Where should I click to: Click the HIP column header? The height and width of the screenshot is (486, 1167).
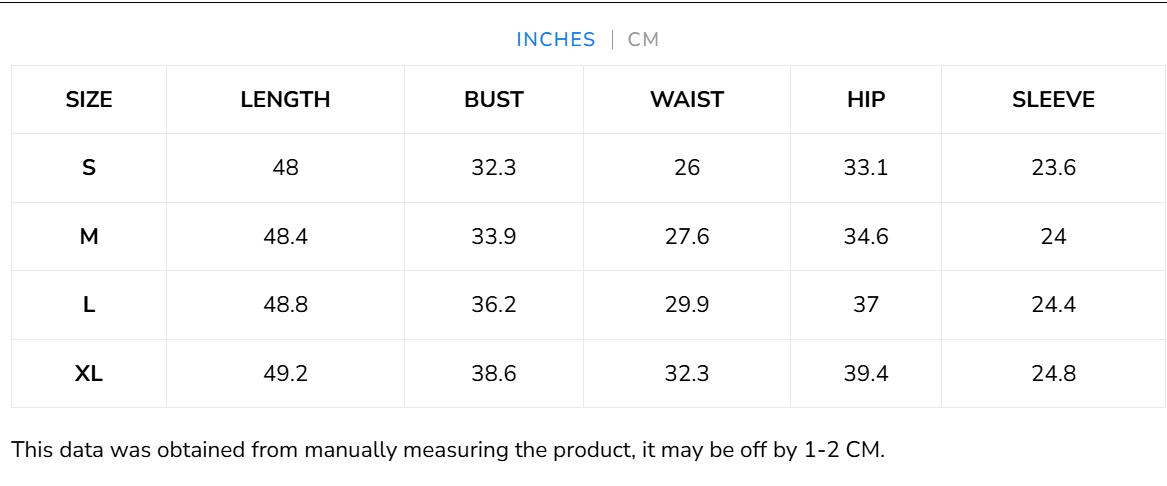pos(865,100)
